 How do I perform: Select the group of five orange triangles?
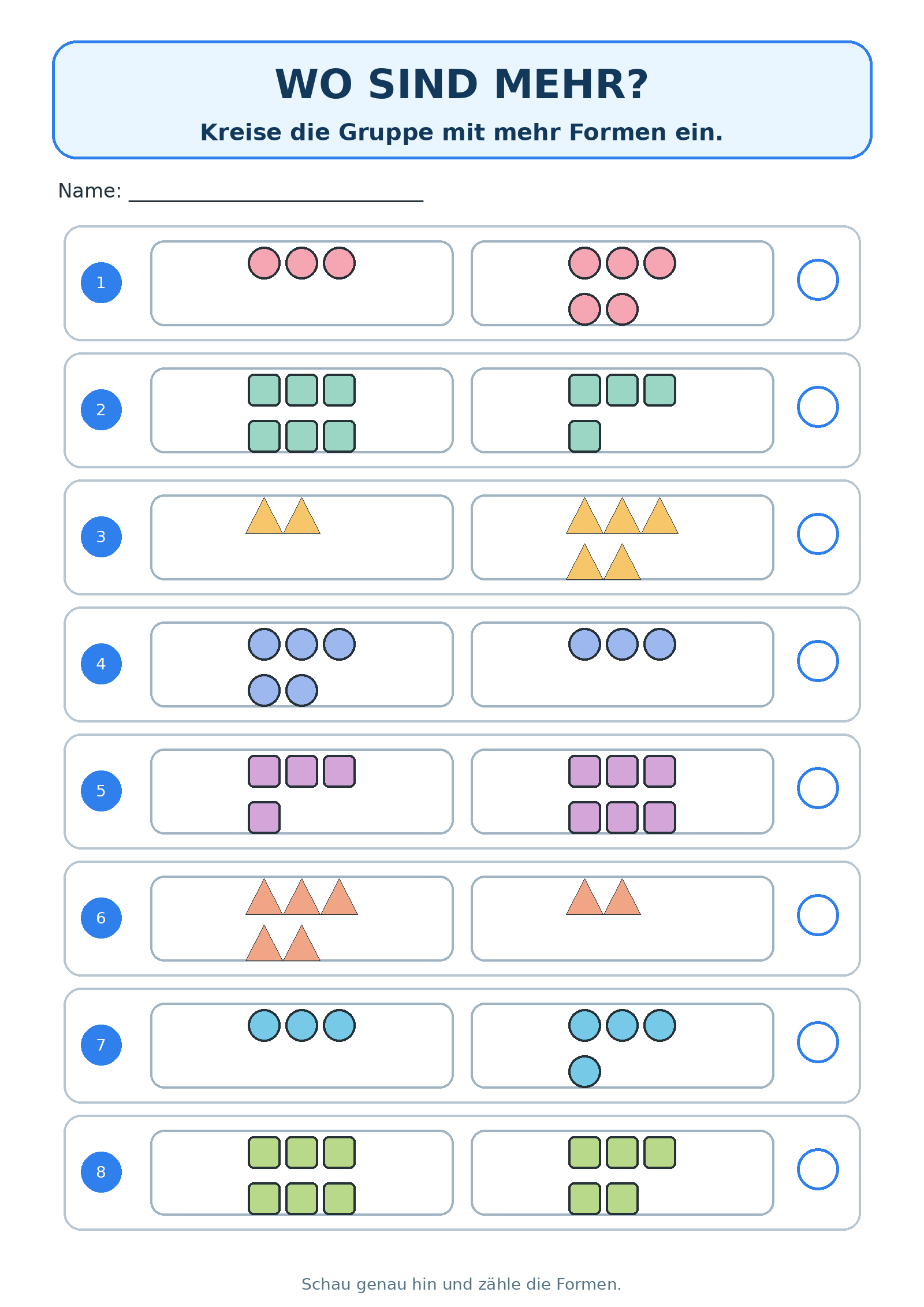point(302,918)
